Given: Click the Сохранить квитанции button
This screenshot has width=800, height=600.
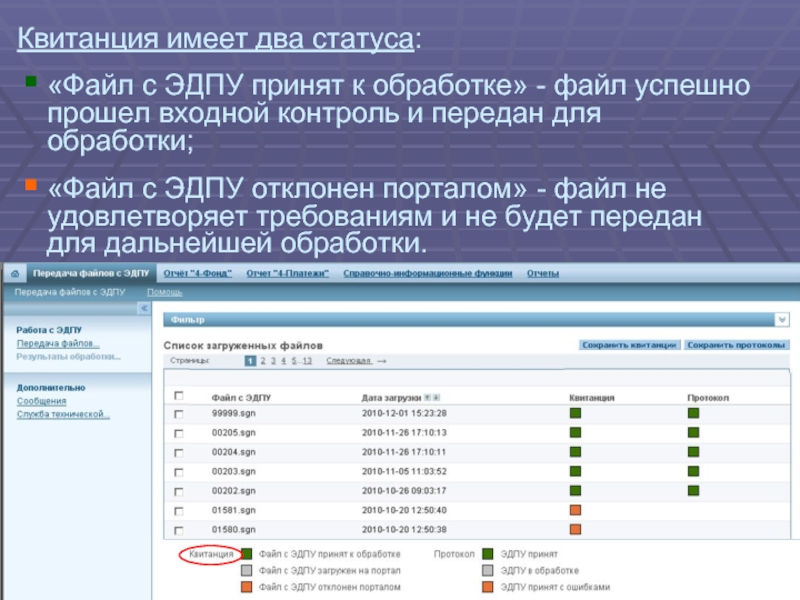Looking at the screenshot, I should click(629, 345).
